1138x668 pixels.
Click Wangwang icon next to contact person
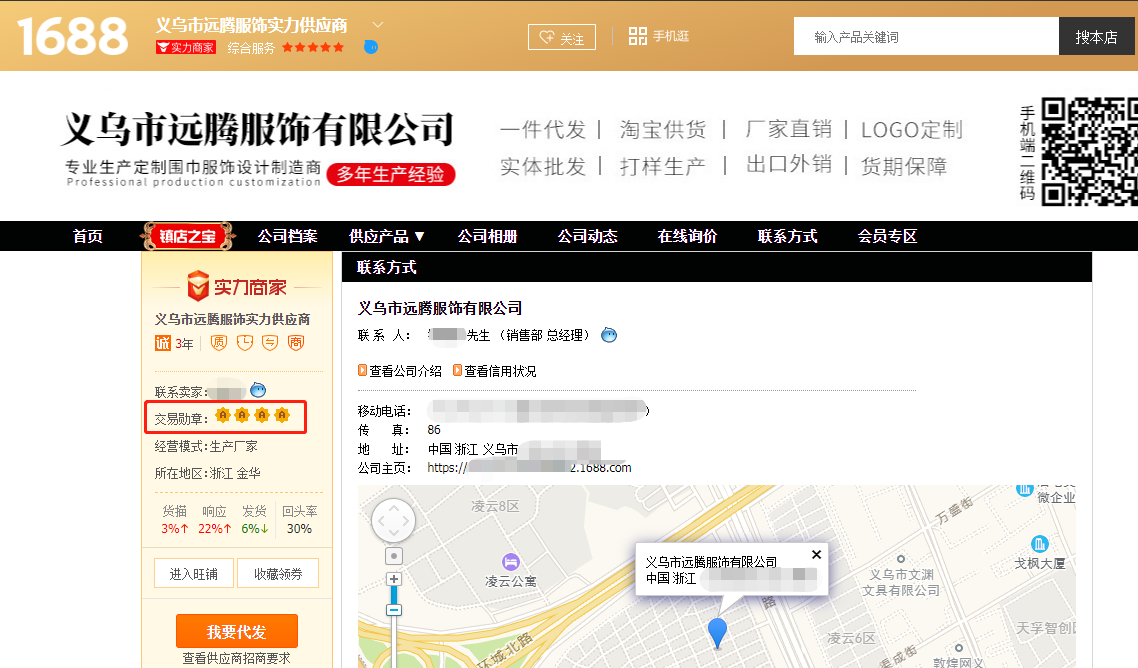pyautogui.click(x=609, y=335)
